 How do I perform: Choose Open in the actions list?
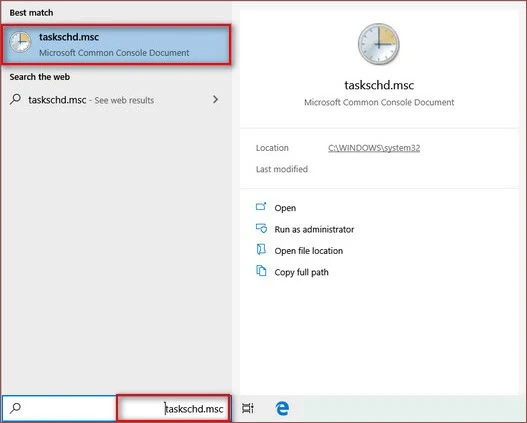285,208
